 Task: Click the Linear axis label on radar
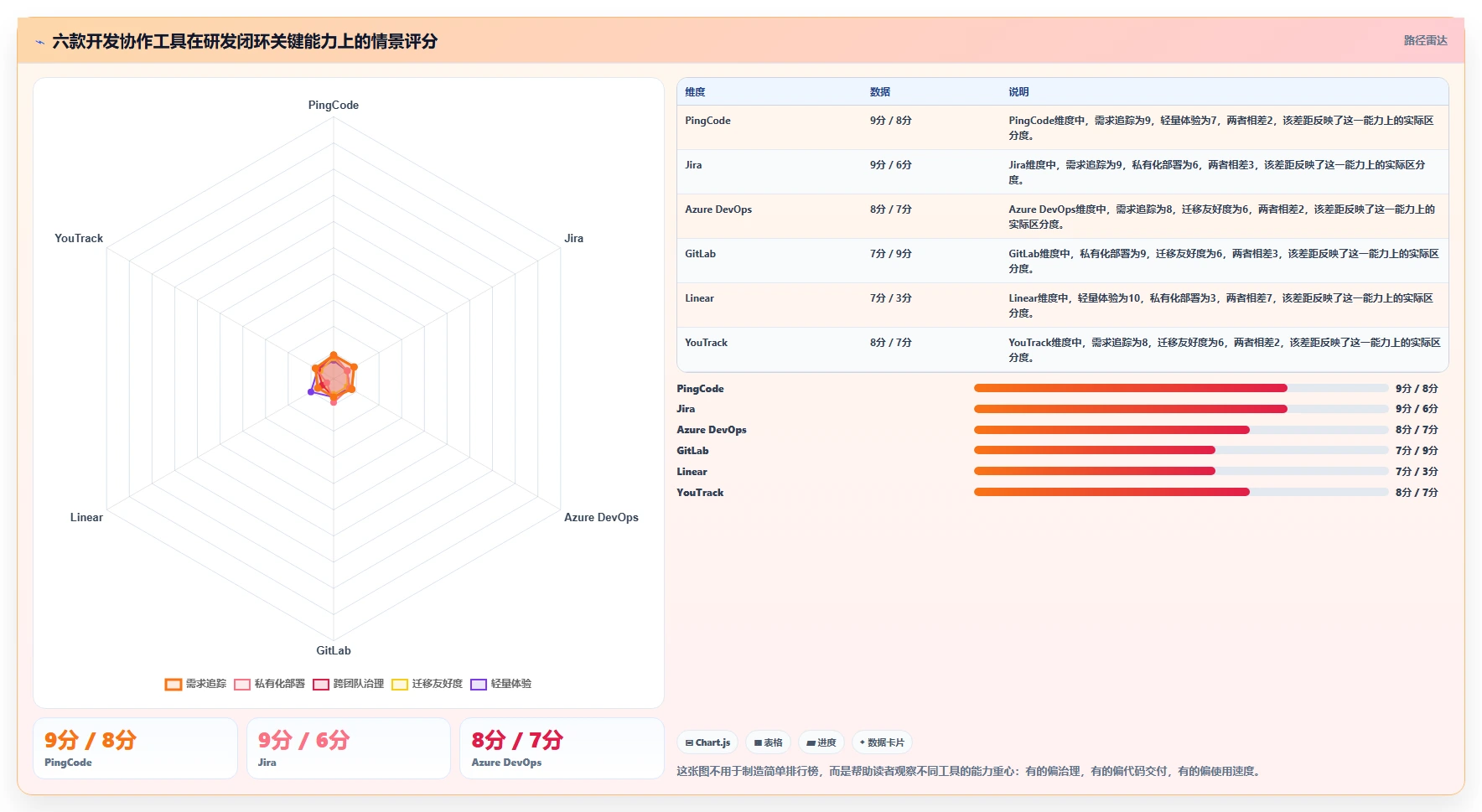[x=86, y=518]
